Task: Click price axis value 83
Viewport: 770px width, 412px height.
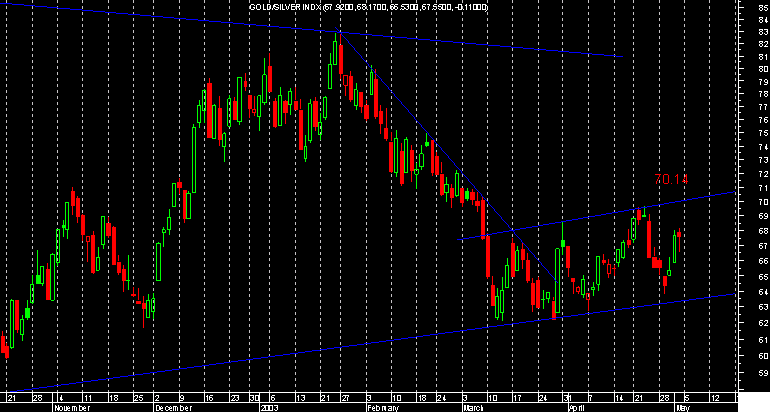Action: coord(764,32)
